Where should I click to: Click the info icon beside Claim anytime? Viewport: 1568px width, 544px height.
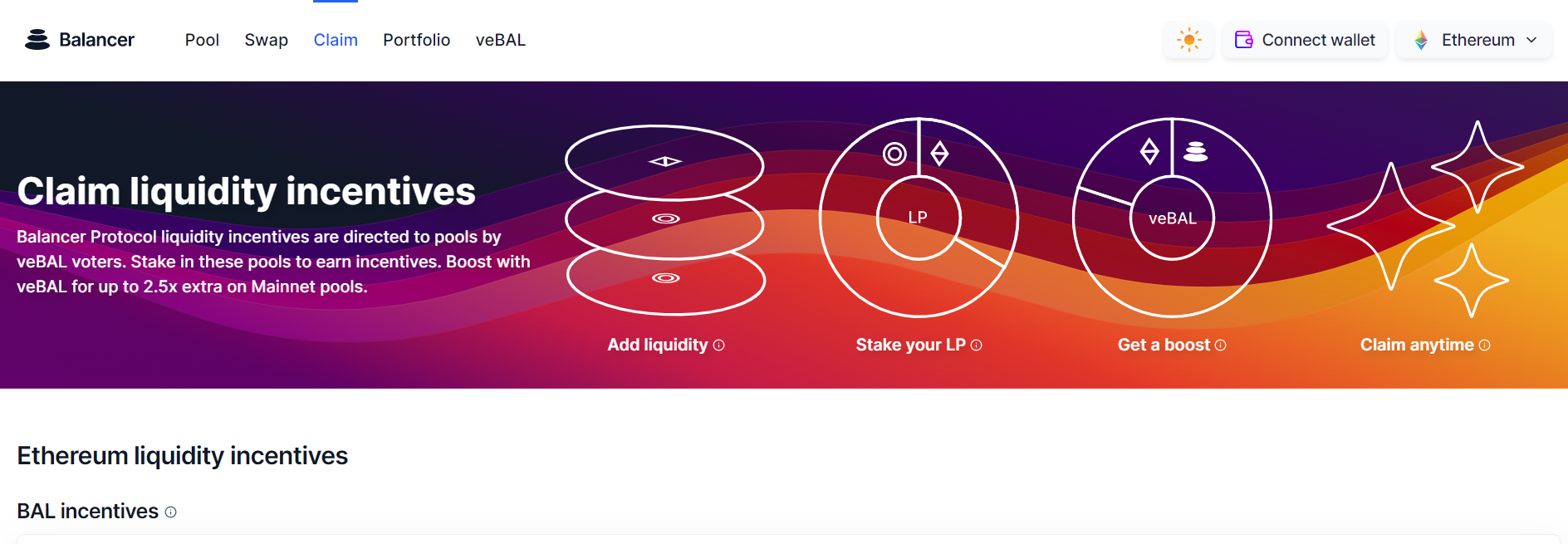click(x=1485, y=346)
